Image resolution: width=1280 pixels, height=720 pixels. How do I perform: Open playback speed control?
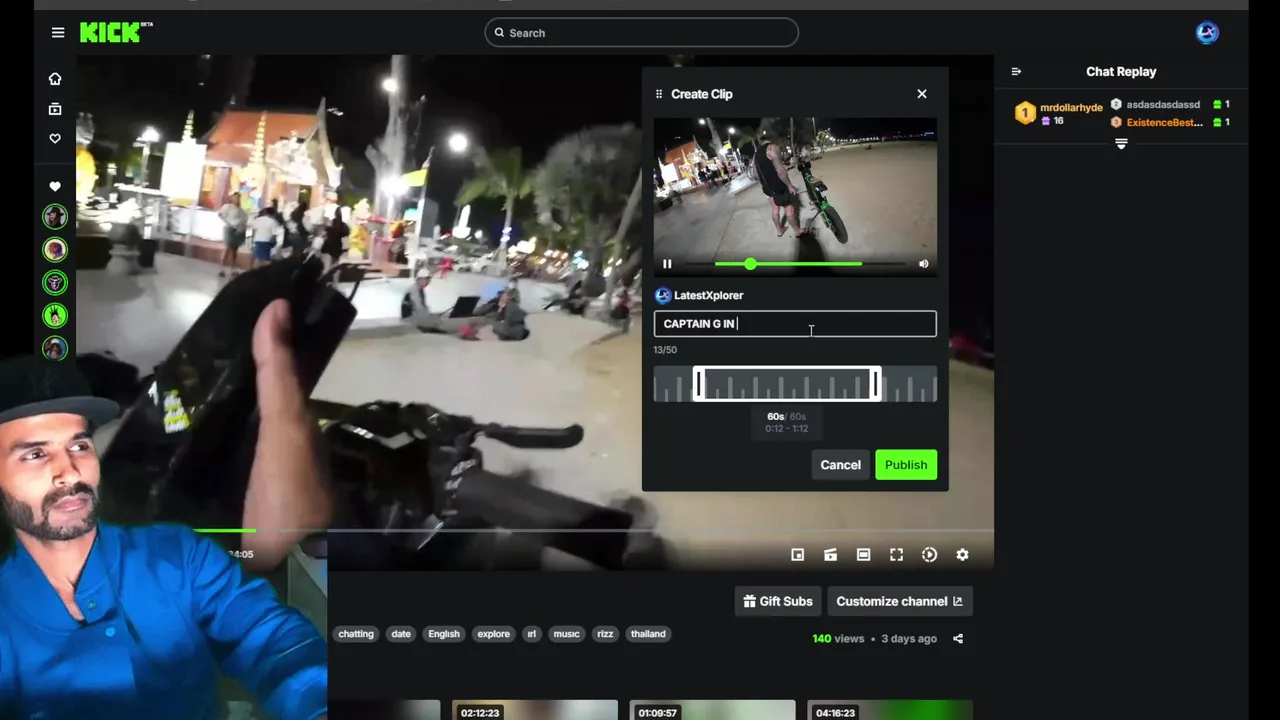pyautogui.click(x=929, y=555)
